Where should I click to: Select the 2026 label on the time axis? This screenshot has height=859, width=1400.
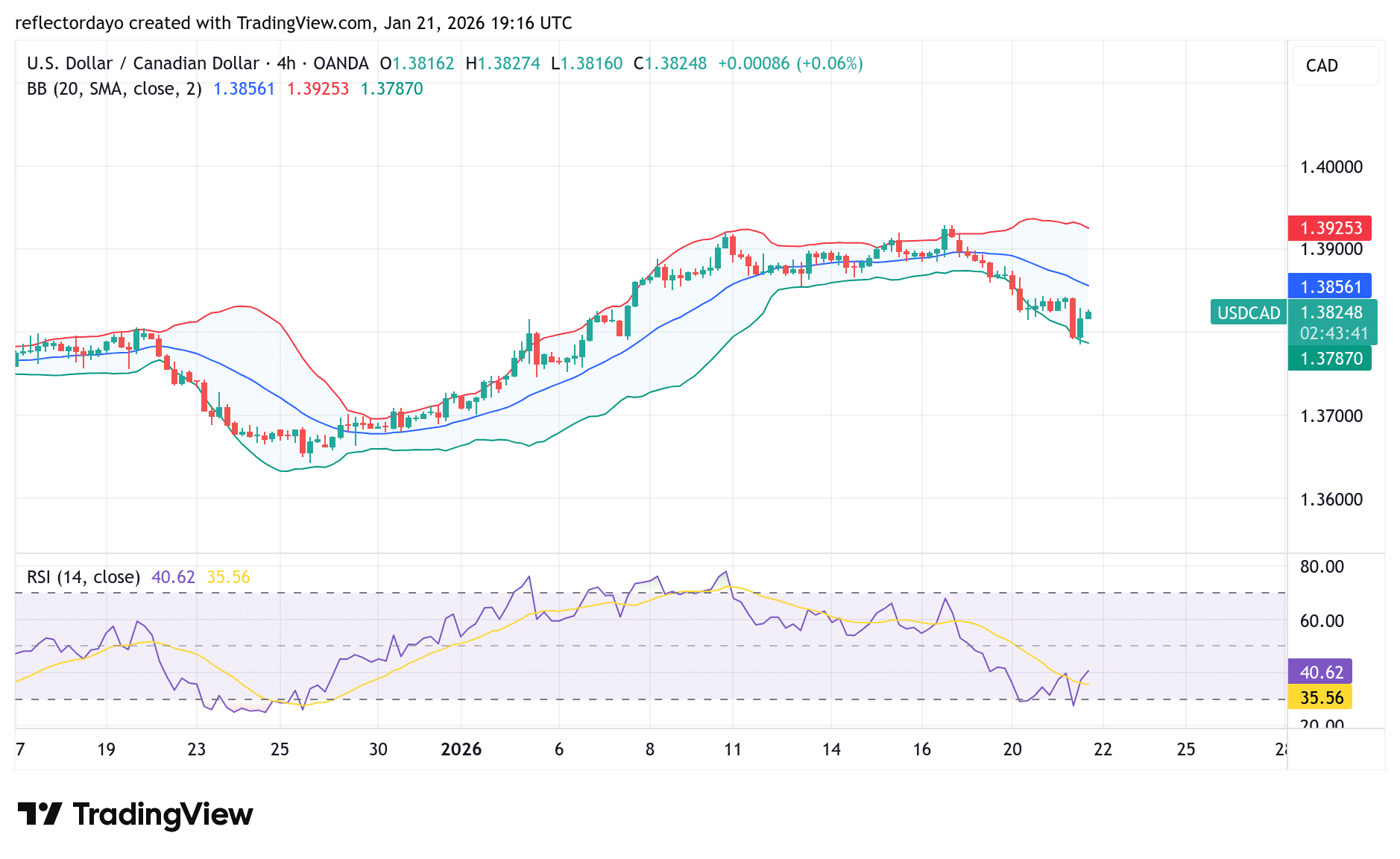(462, 749)
